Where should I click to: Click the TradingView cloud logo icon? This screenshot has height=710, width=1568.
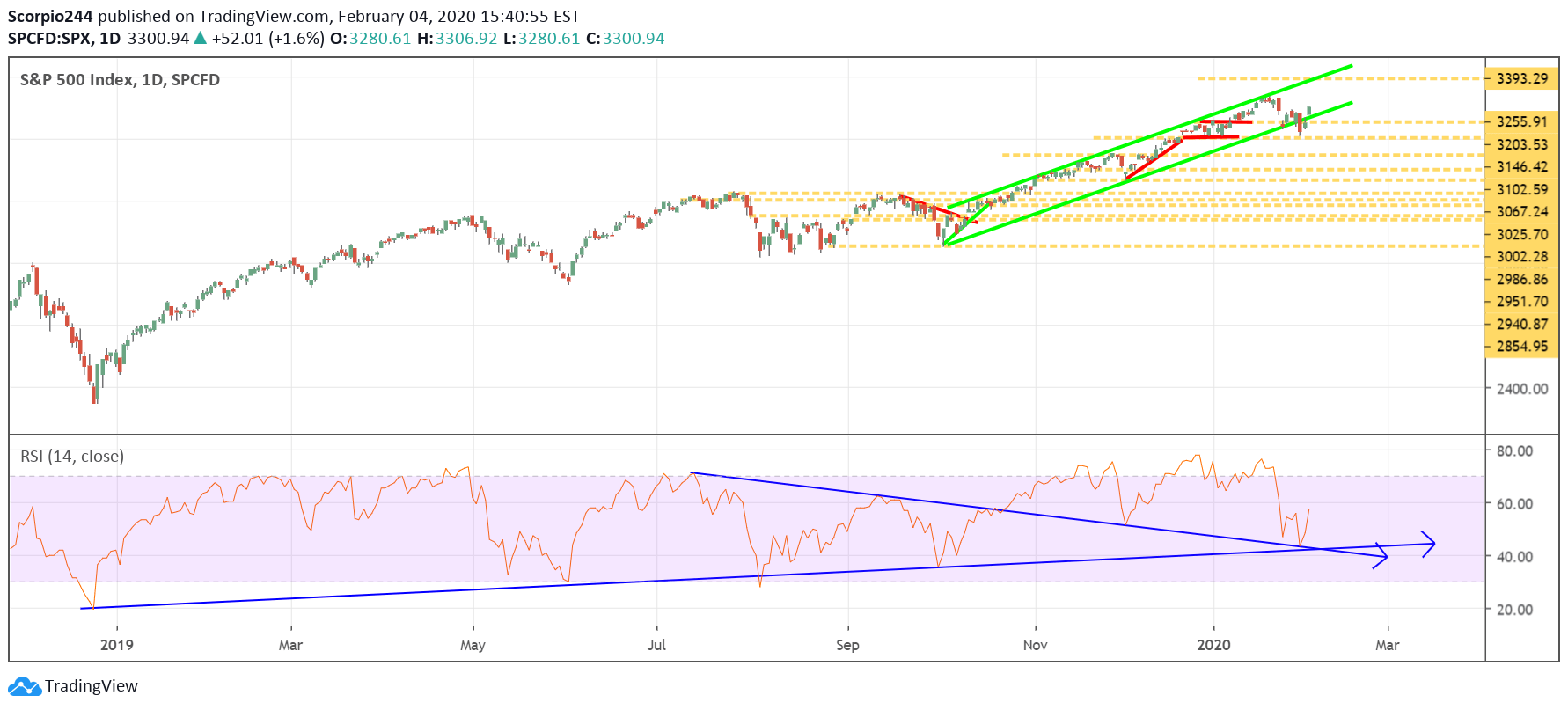pos(25,686)
